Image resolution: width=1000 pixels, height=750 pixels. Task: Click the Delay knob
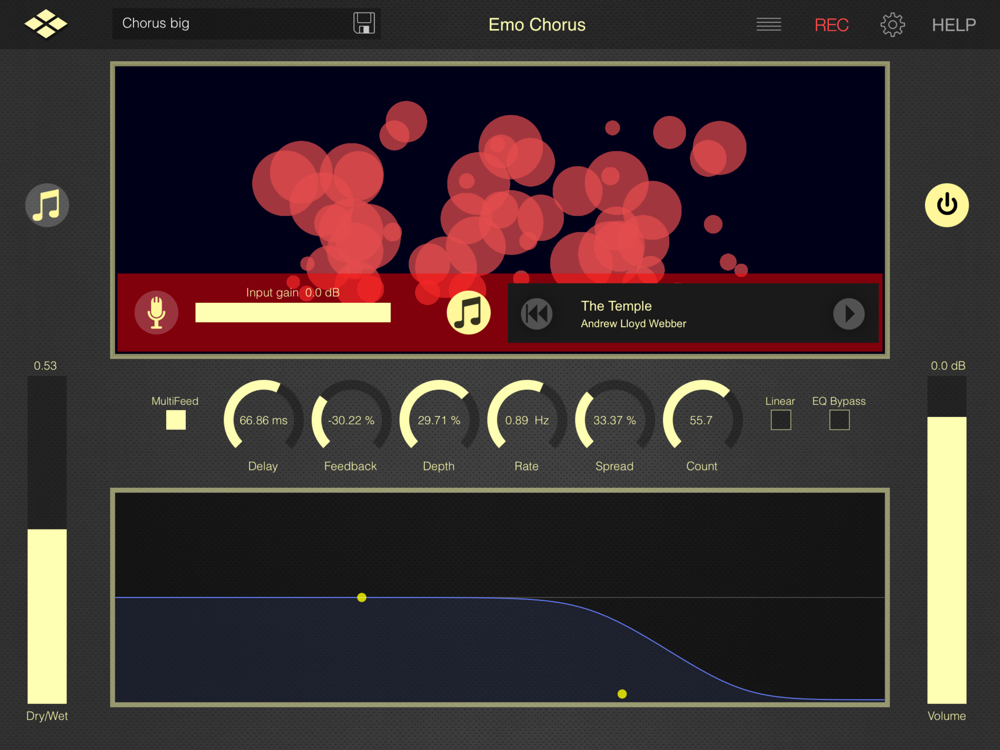pos(263,420)
